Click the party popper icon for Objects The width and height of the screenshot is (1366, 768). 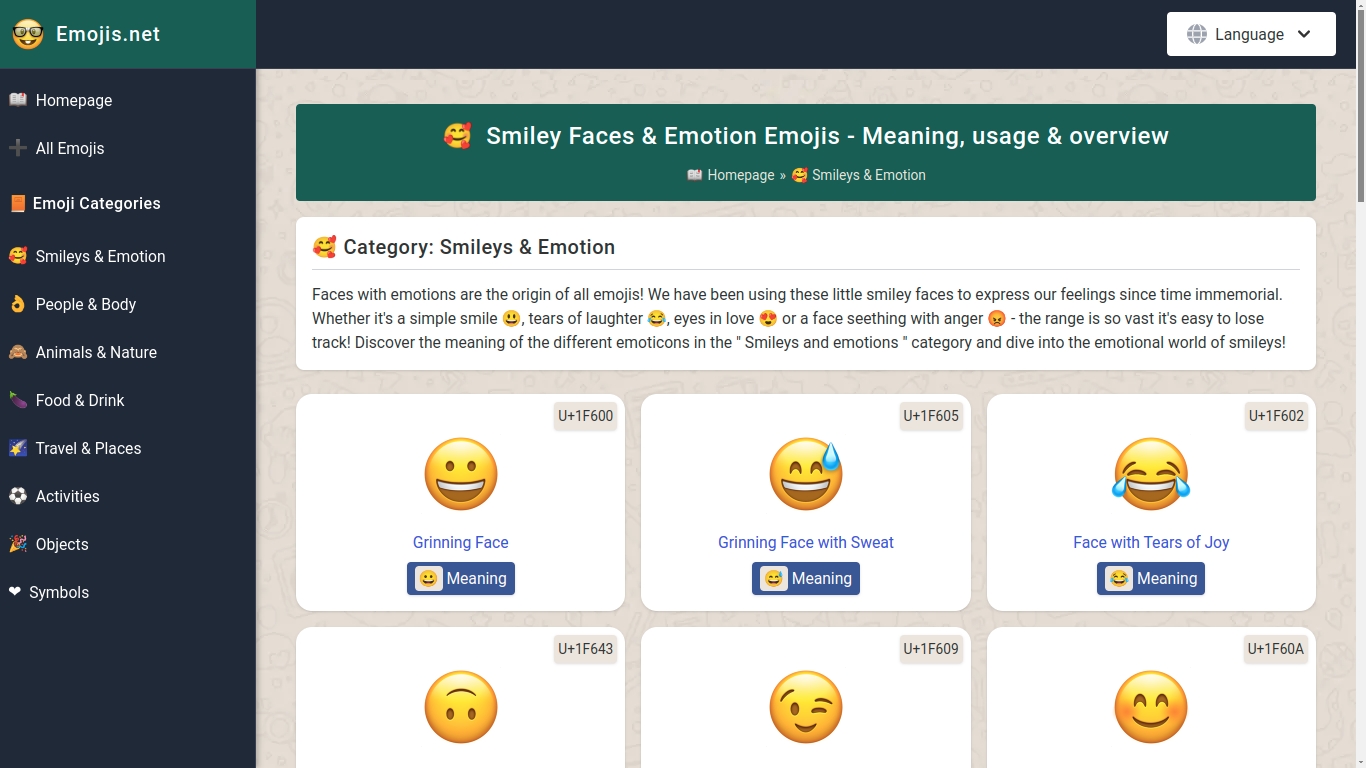17,544
